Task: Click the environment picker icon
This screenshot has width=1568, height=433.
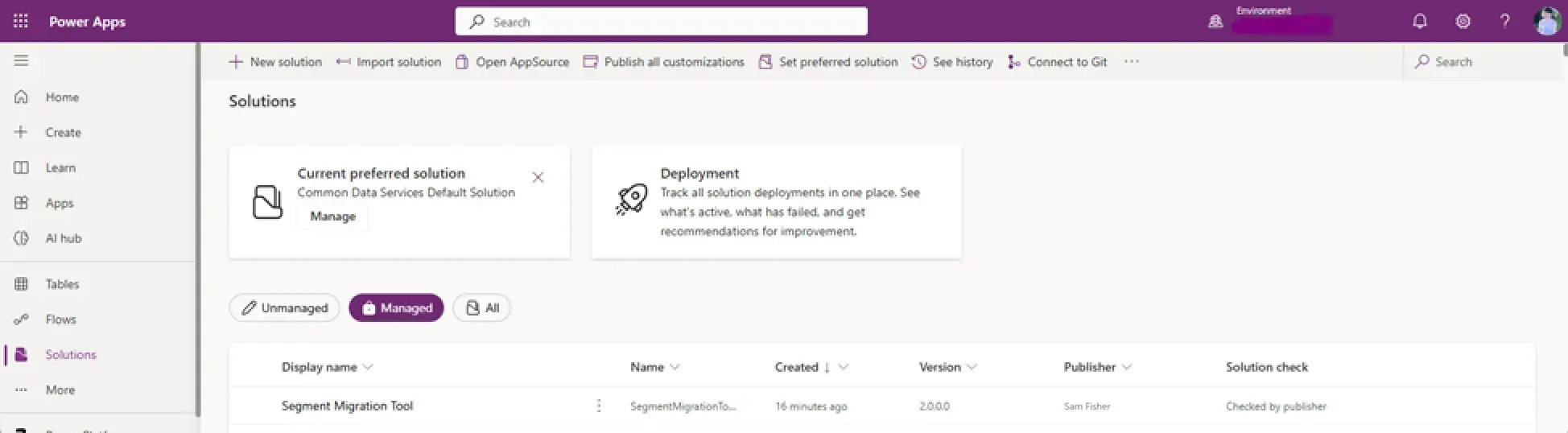Action: point(1215,23)
